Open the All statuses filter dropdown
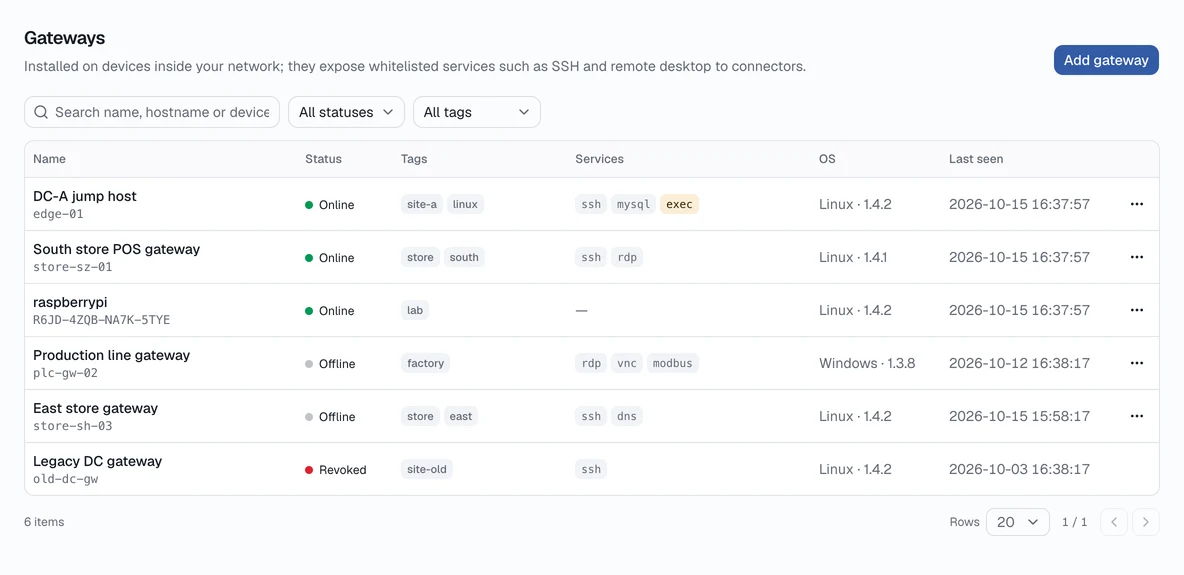 (347, 112)
